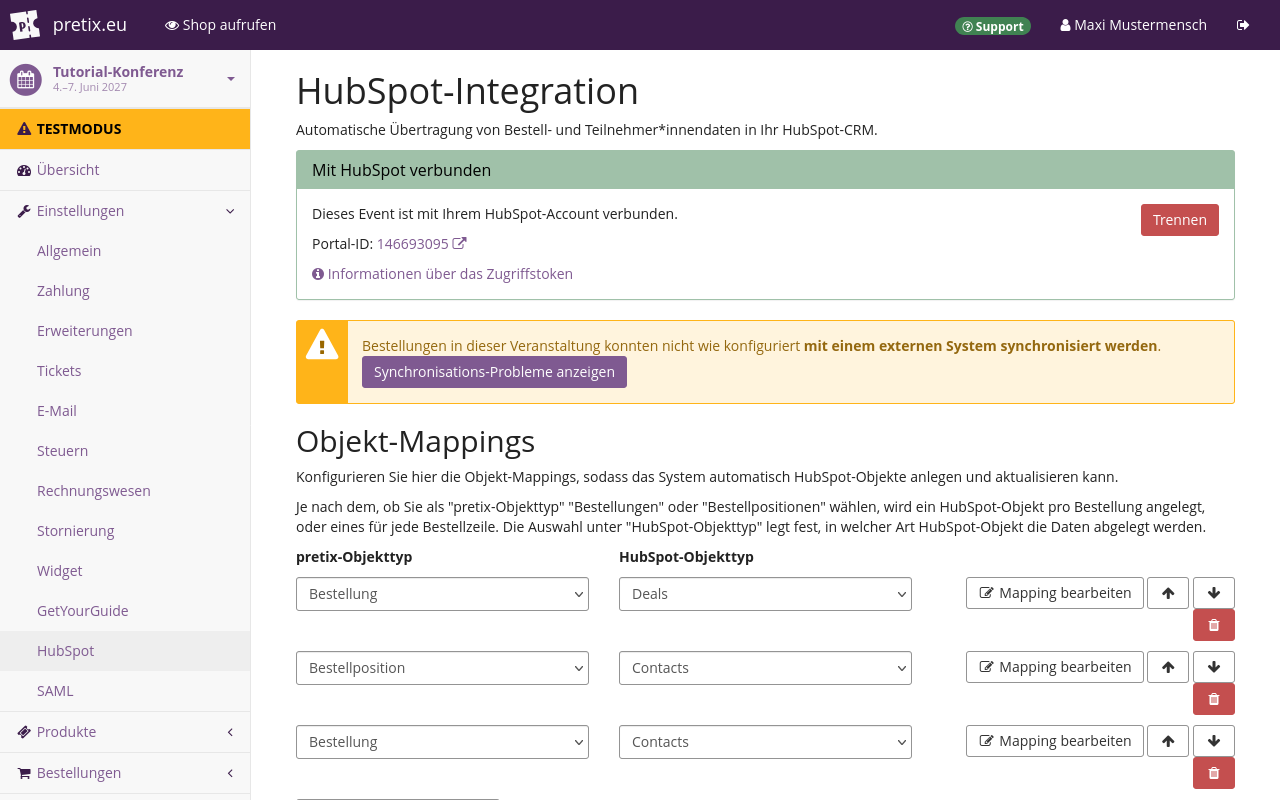Open Shop aufrufen in top bar

click(x=220, y=25)
